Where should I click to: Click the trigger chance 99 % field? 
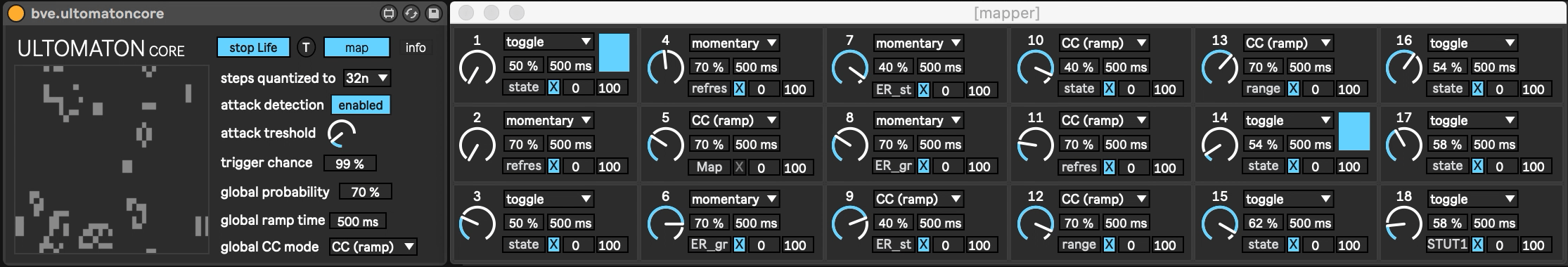coord(349,164)
